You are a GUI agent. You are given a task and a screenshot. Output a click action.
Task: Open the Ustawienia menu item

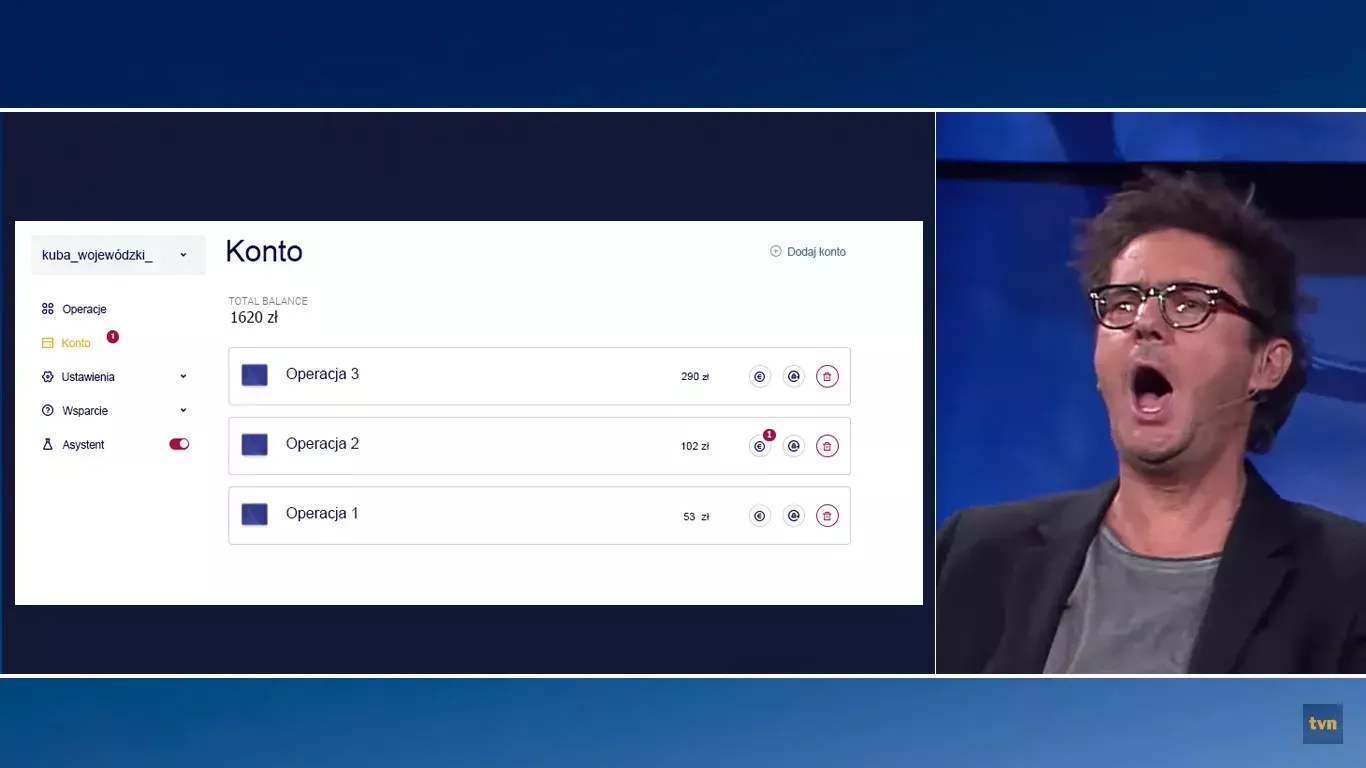pos(88,377)
